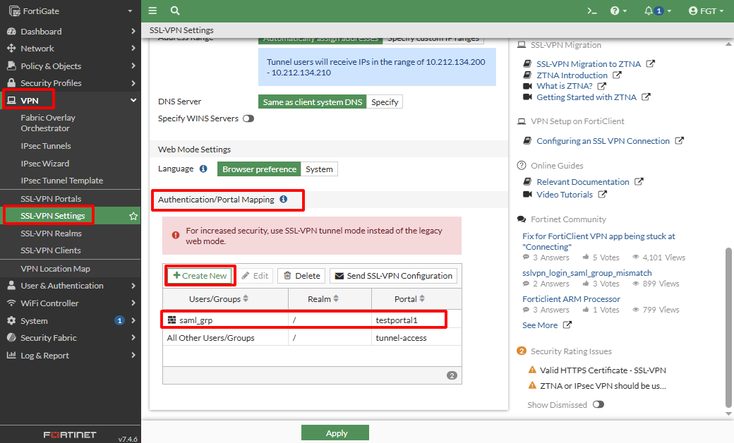The height and width of the screenshot is (443, 734).
Task: Expand Log & Report menu
Action: 70,355
